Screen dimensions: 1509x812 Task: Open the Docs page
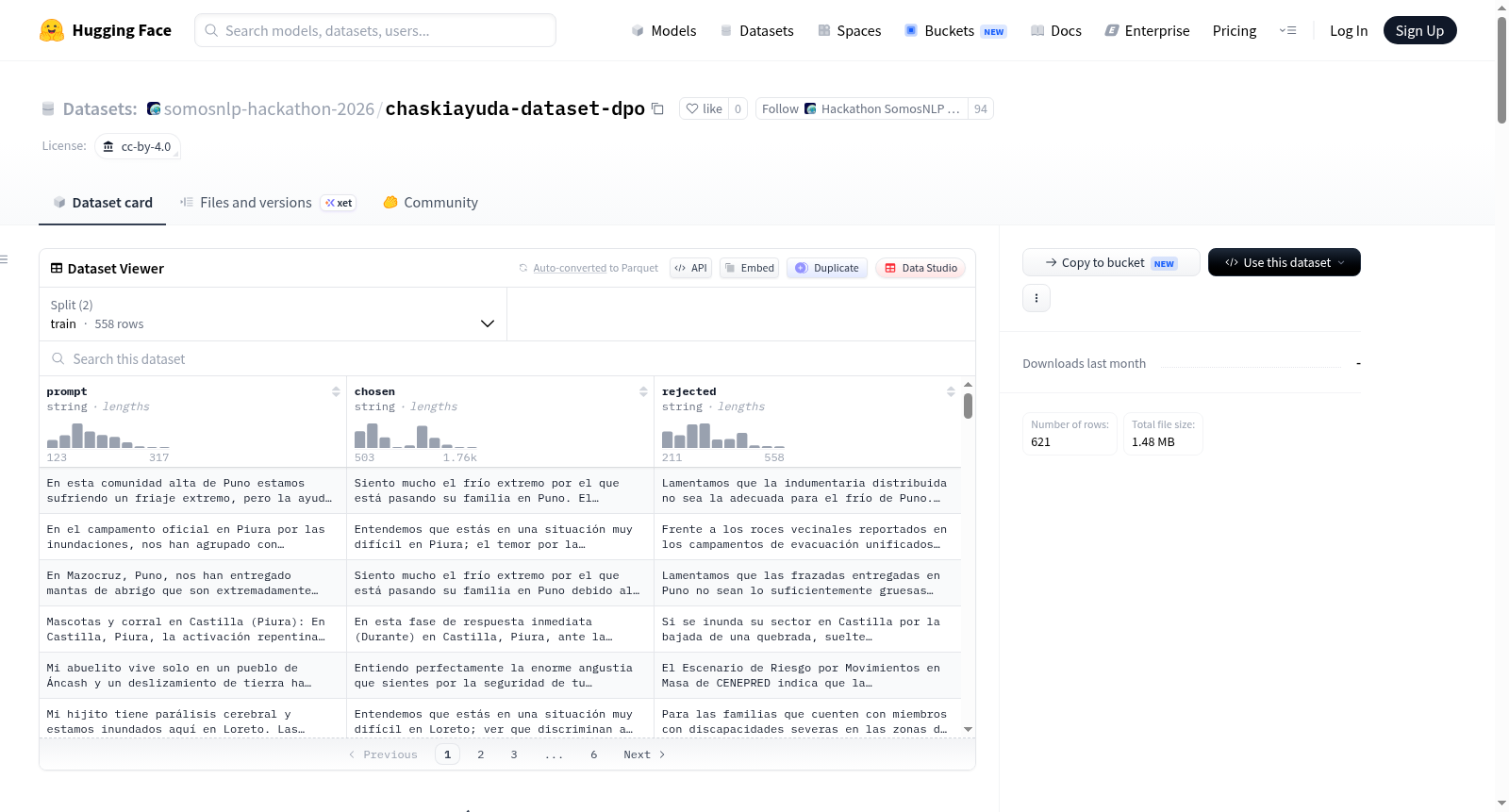1056,30
